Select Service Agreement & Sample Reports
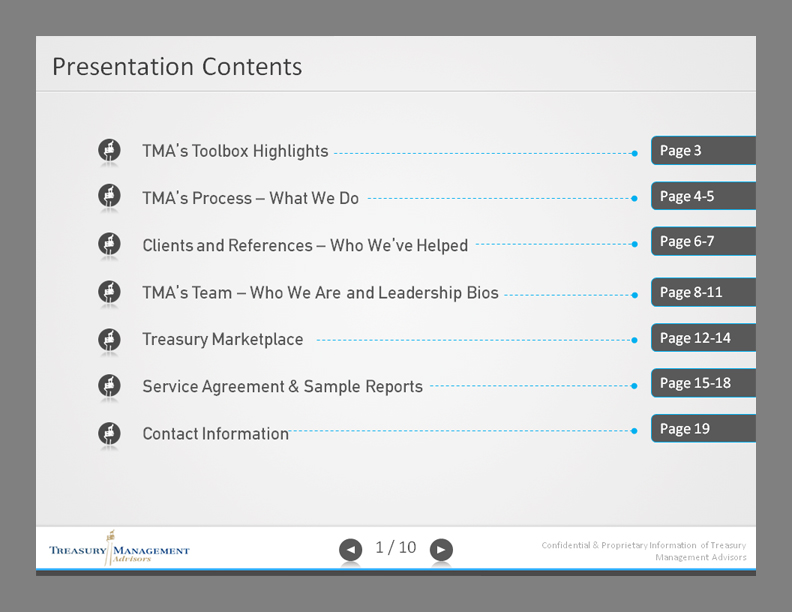 click(x=282, y=386)
